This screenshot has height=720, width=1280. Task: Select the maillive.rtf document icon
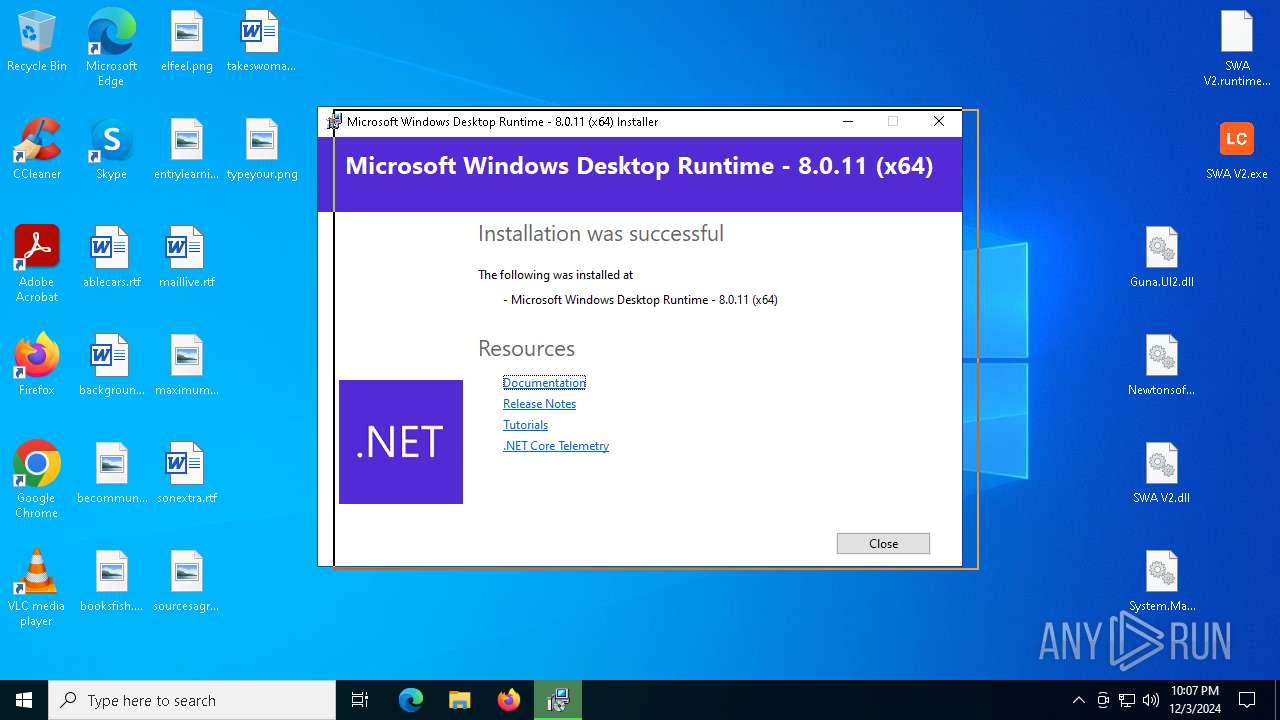coord(187,258)
